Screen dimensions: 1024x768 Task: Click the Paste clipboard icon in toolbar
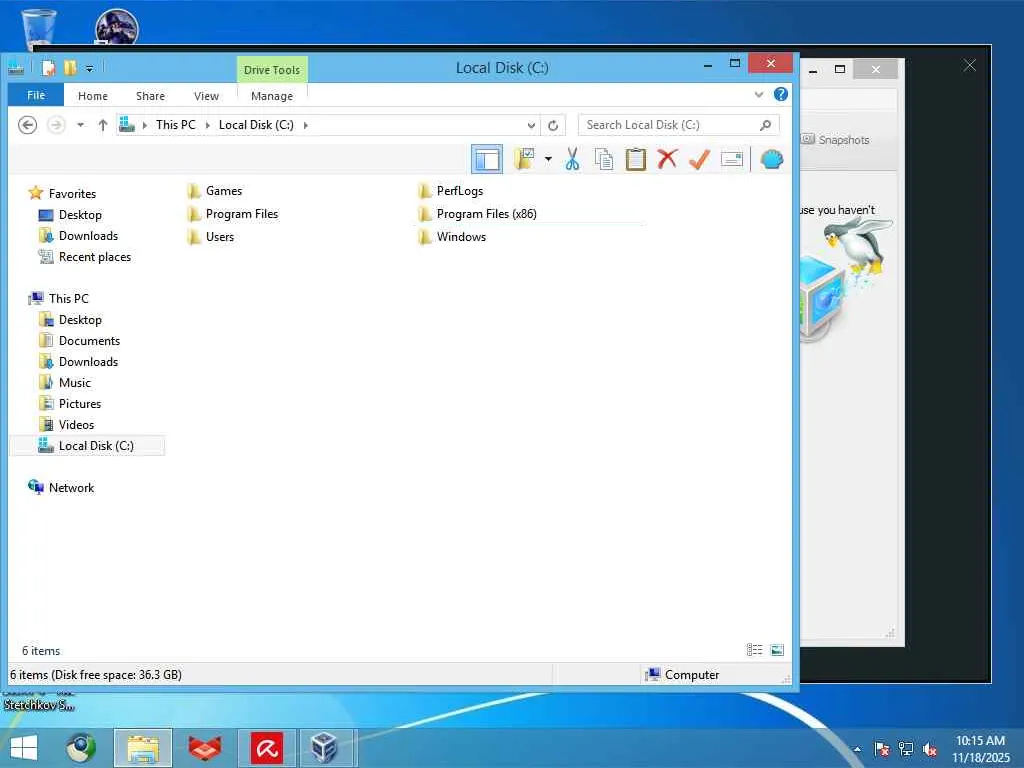pyautogui.click(x=635, y=159)
